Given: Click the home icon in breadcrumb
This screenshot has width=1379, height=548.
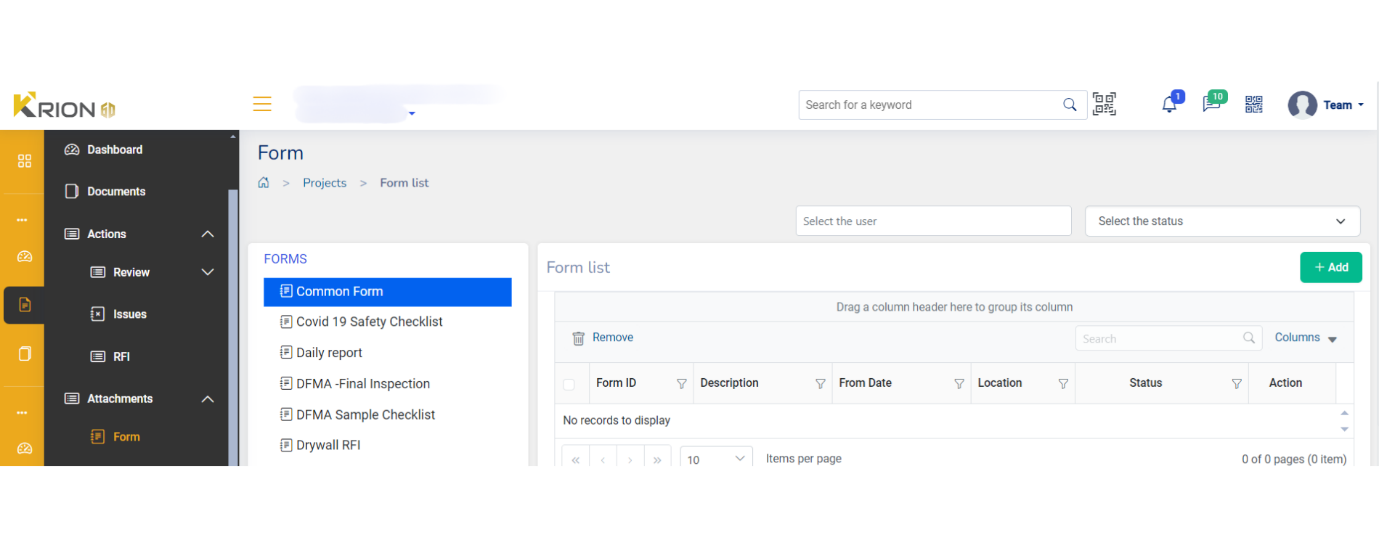Looking at the screenshot, I should point(264,183).
